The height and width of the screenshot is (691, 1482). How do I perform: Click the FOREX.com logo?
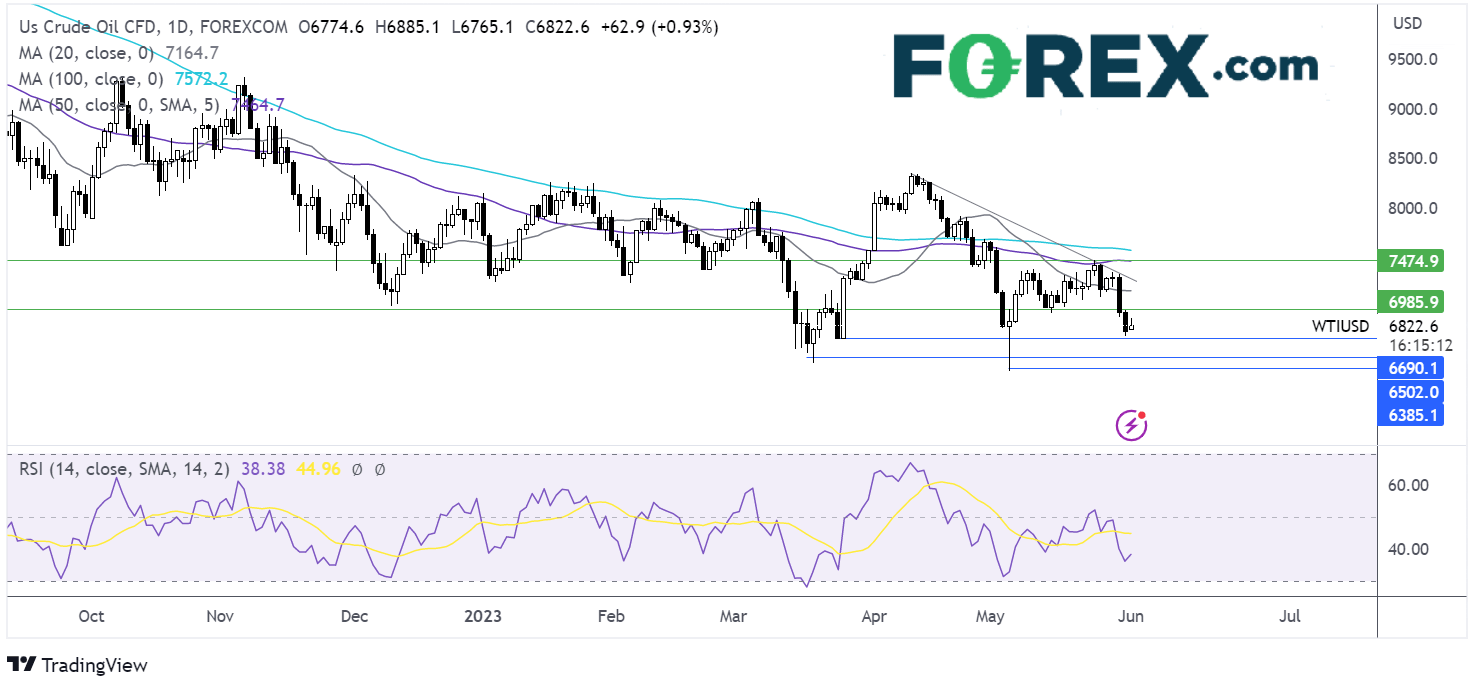1105,65
